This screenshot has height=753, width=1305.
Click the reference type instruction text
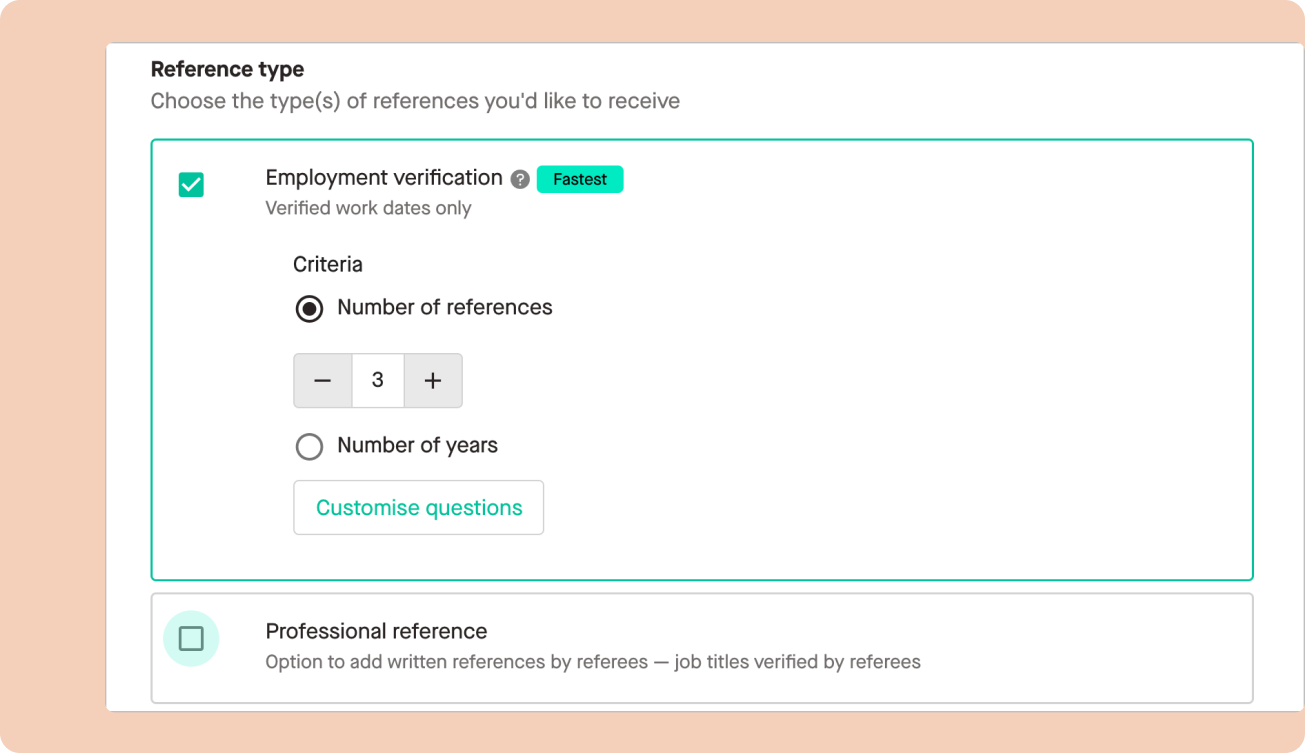pyautogui.click(x=415, y=101)
